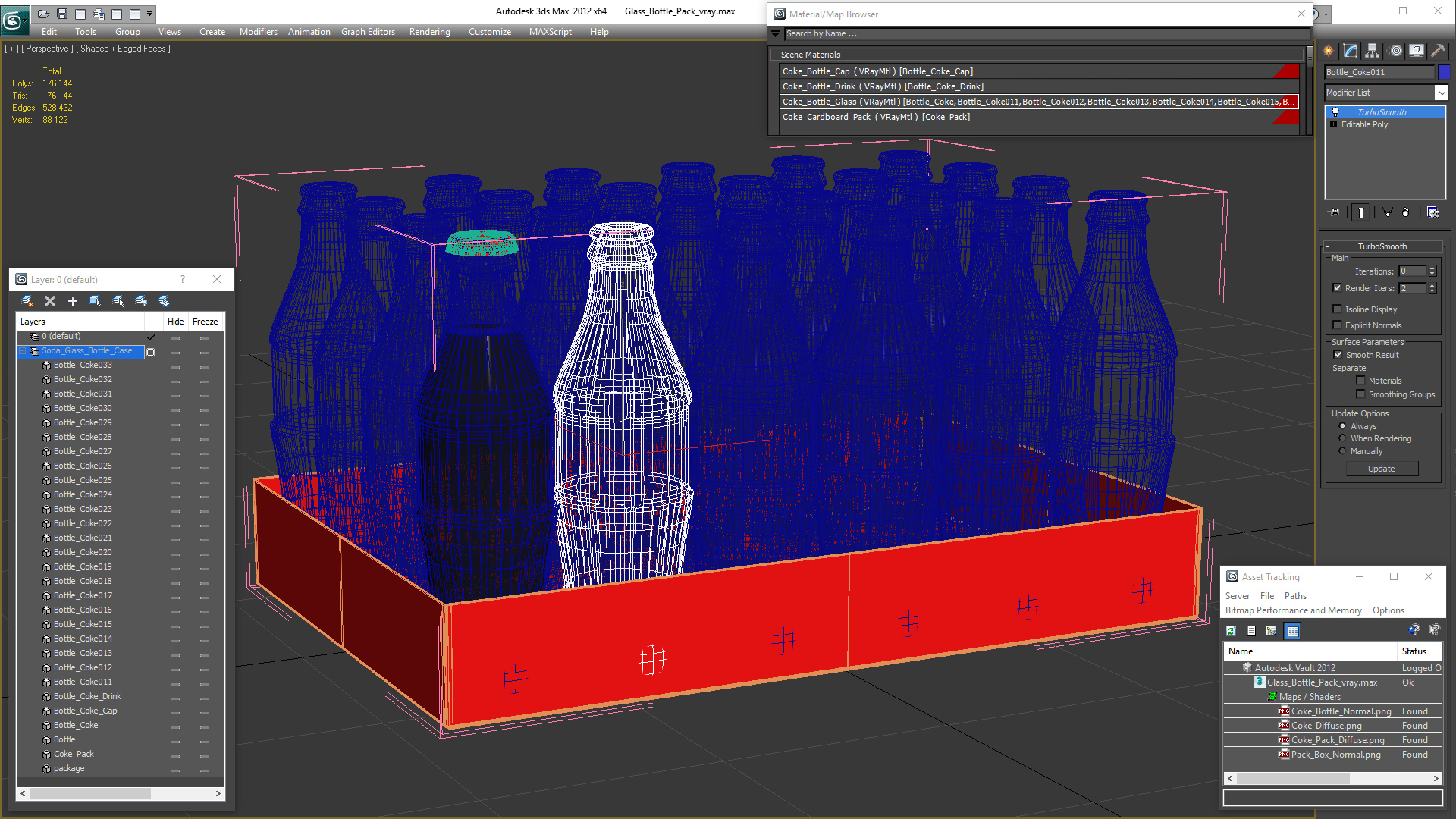Image resolution: width=1456 pixels, height=819 pixels.
Task: Collapse the Scene Materials section
Action: (775, 55)
